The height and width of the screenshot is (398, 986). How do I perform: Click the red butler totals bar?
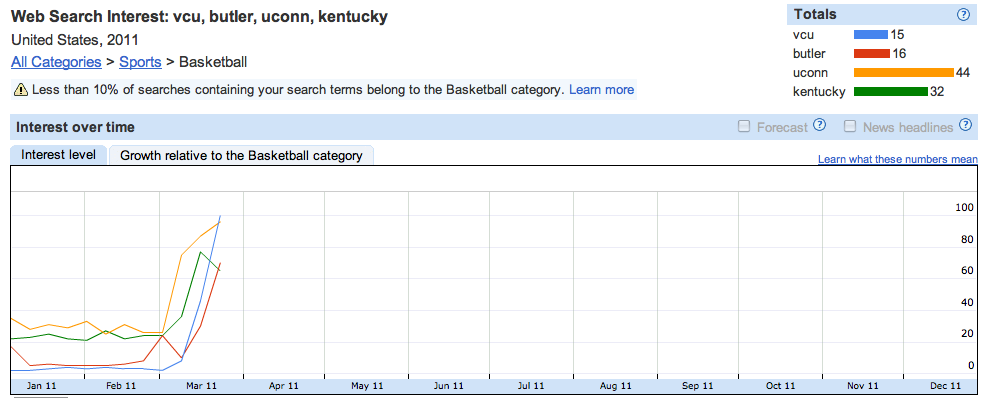[x=872, y=53]
